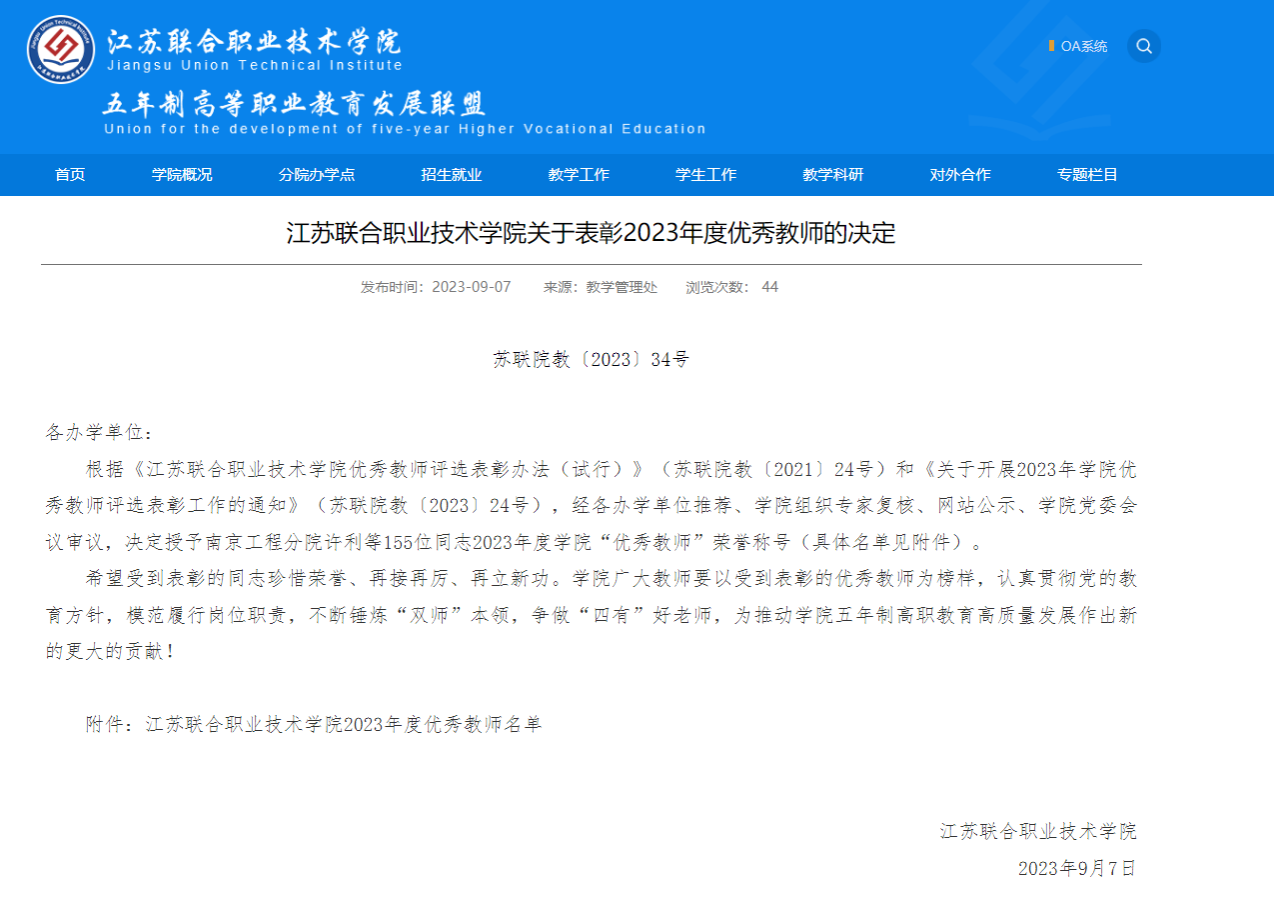The width and height of the screenshot is (1274, 911).
Task: Open the 学院概况 menu item
Action: pos(182,175)
